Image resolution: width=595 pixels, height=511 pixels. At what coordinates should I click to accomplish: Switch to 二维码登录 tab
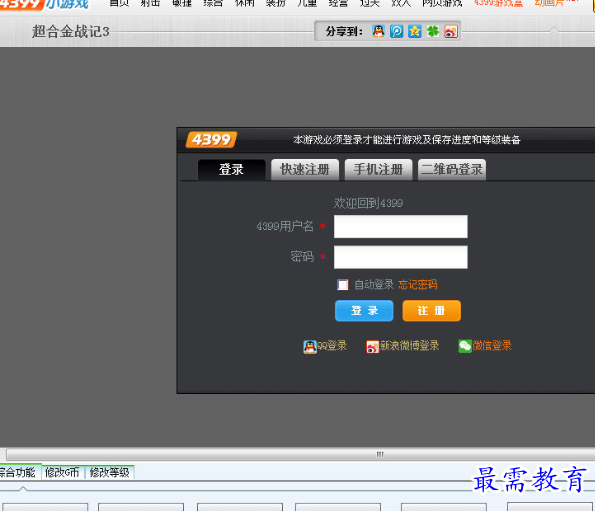(x=452, y=170)
